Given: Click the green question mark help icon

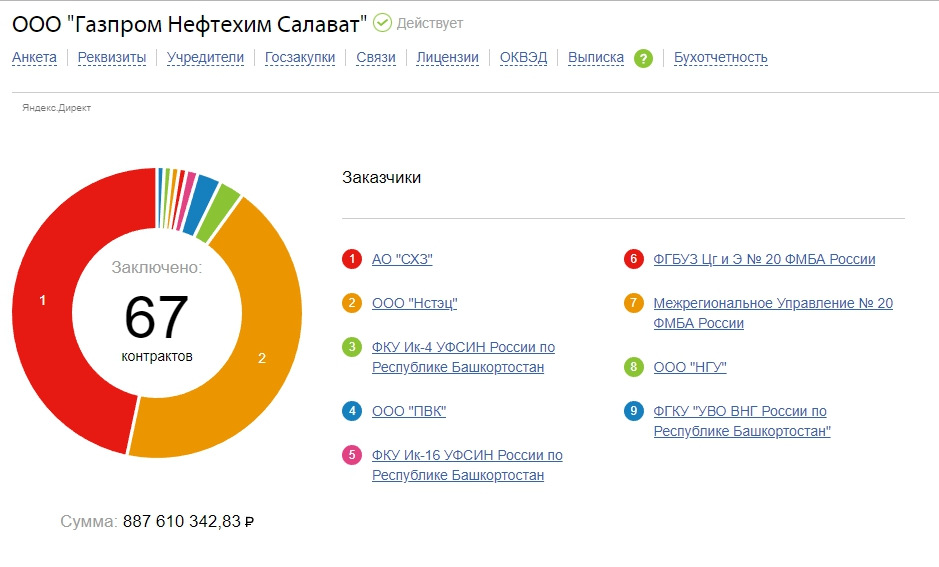Looking at the screenshot, I should (x=643, y=59).
